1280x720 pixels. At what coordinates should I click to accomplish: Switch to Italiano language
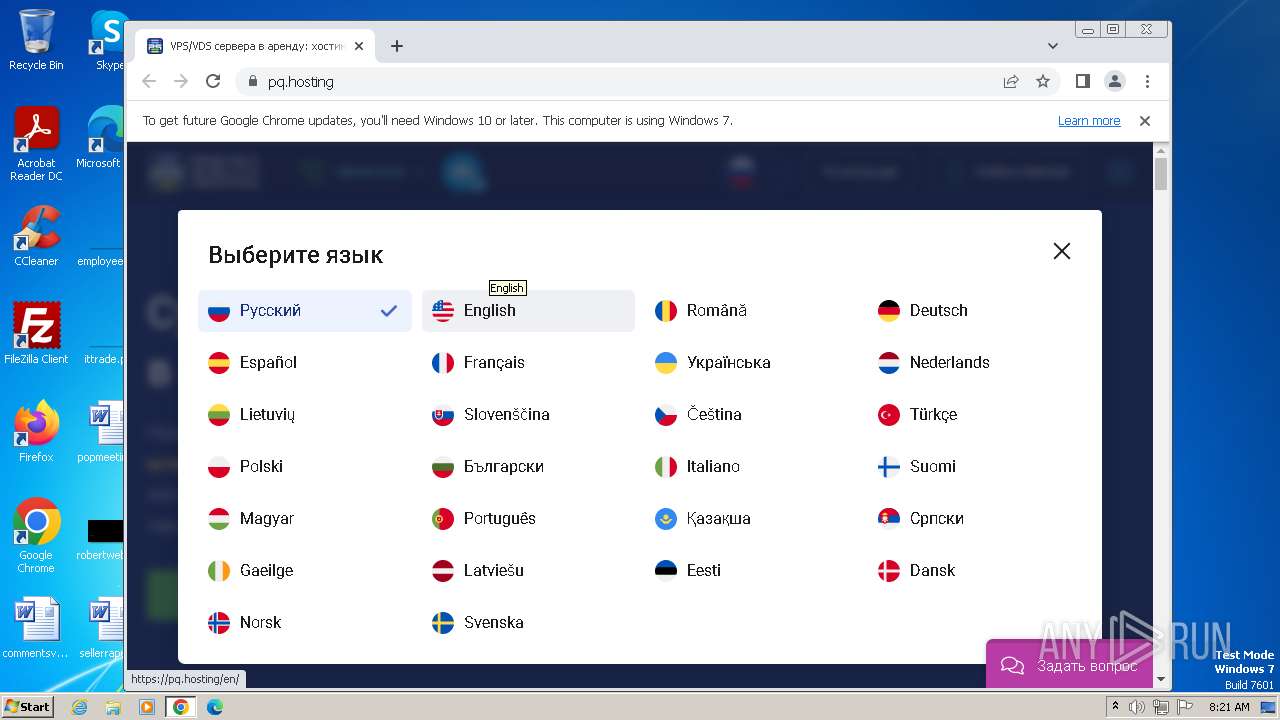point(751,467)
